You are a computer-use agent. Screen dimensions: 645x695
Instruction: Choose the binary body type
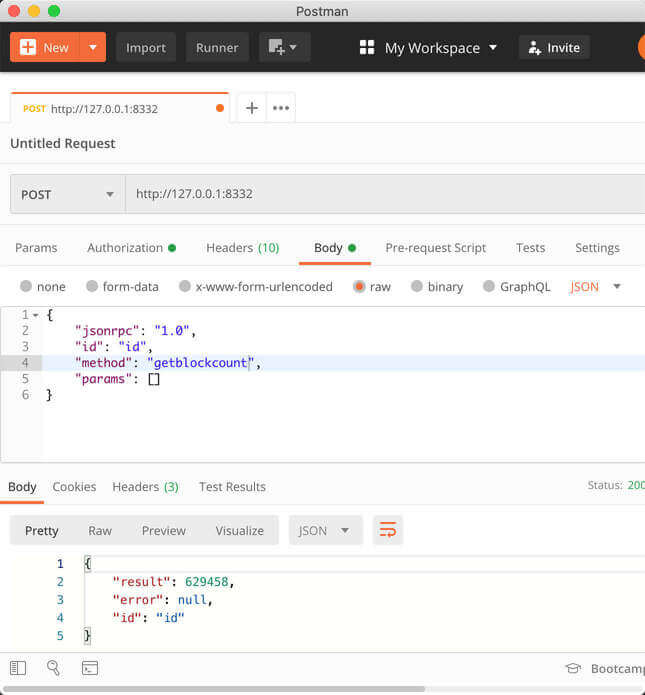point(417,286)
